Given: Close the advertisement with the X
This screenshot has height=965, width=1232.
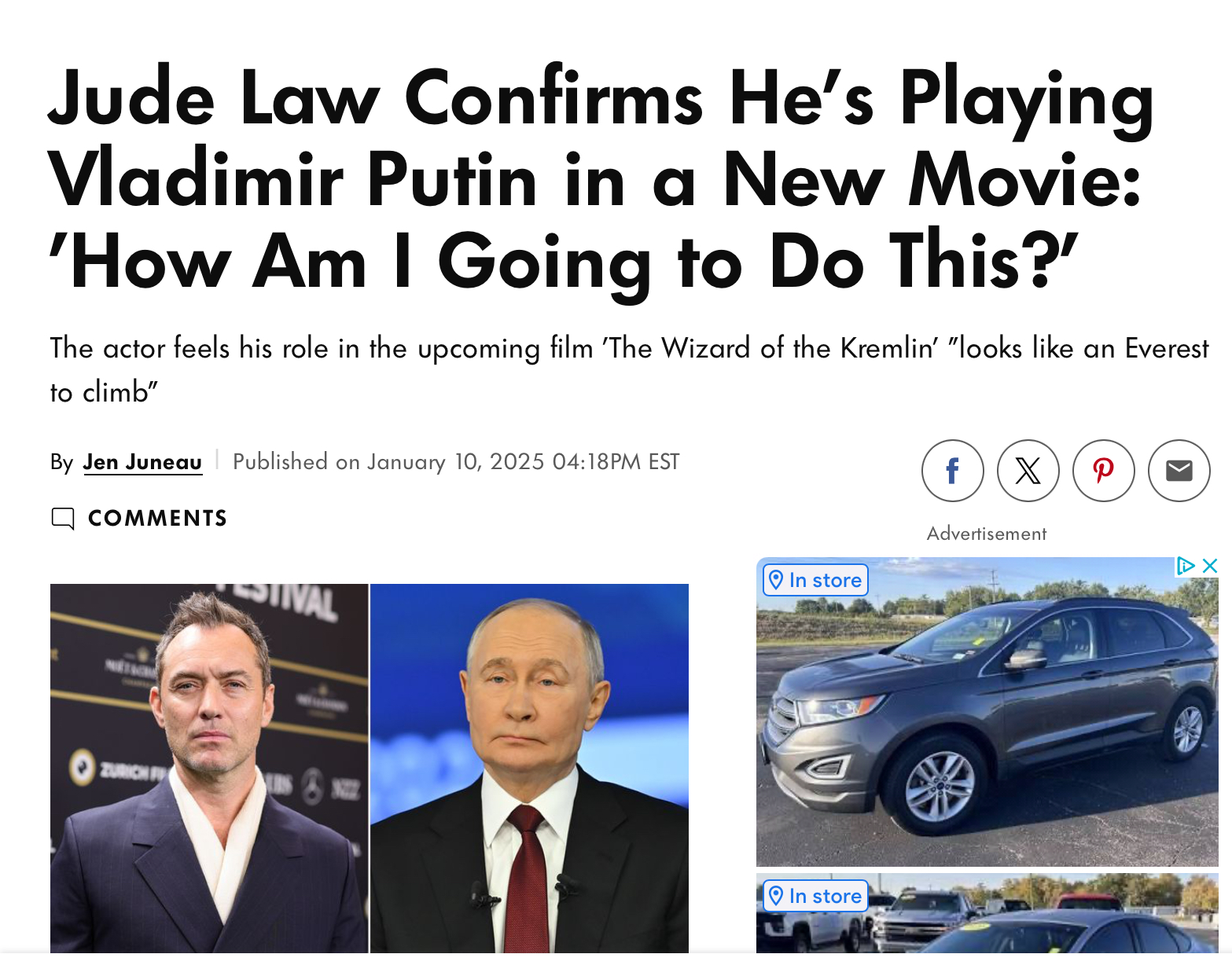Looking at the screenshot, I should 1210,566.
